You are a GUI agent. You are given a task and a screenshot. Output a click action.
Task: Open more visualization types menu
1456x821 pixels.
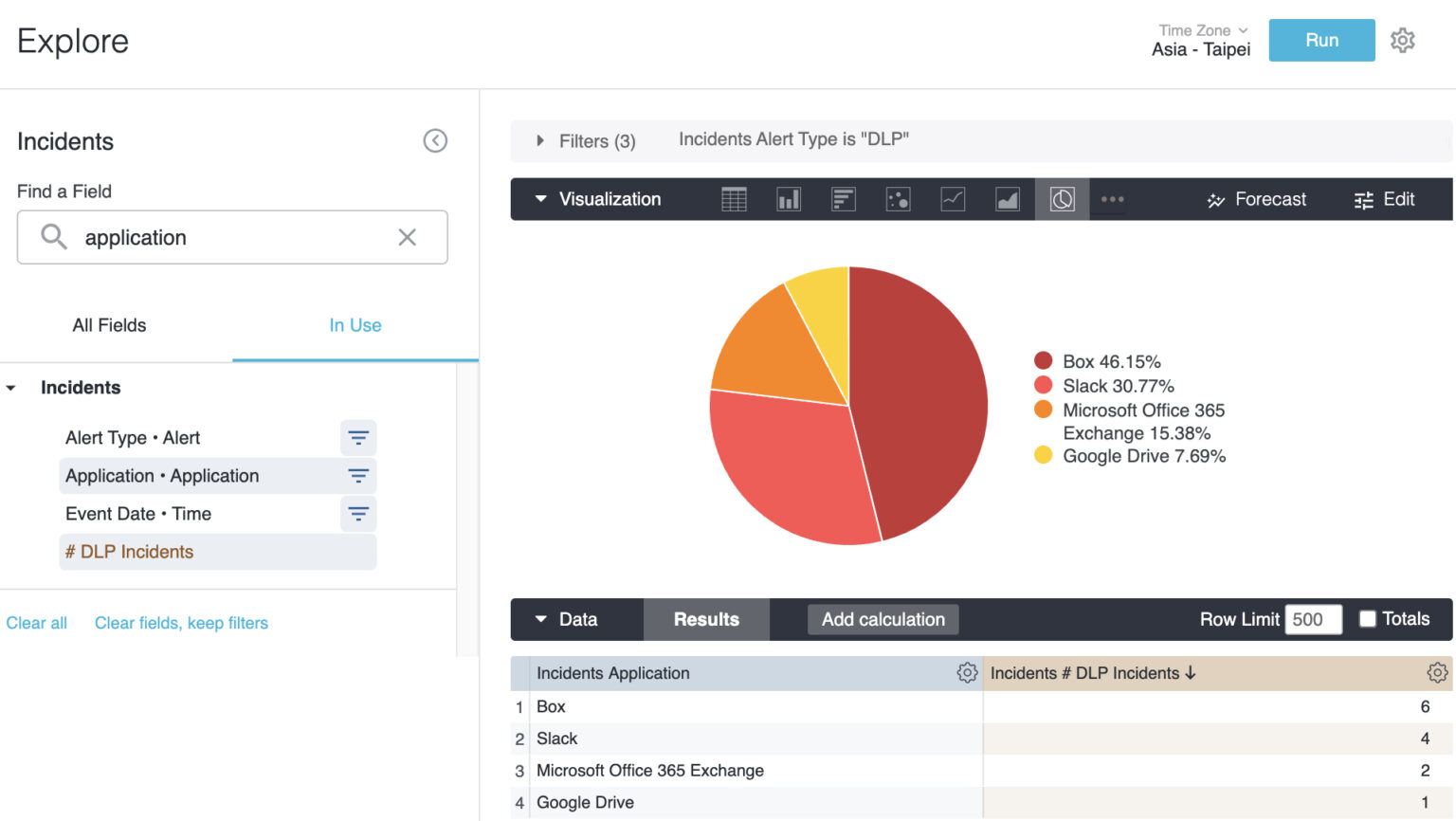pyautogui.click(x=1112, y=199)
